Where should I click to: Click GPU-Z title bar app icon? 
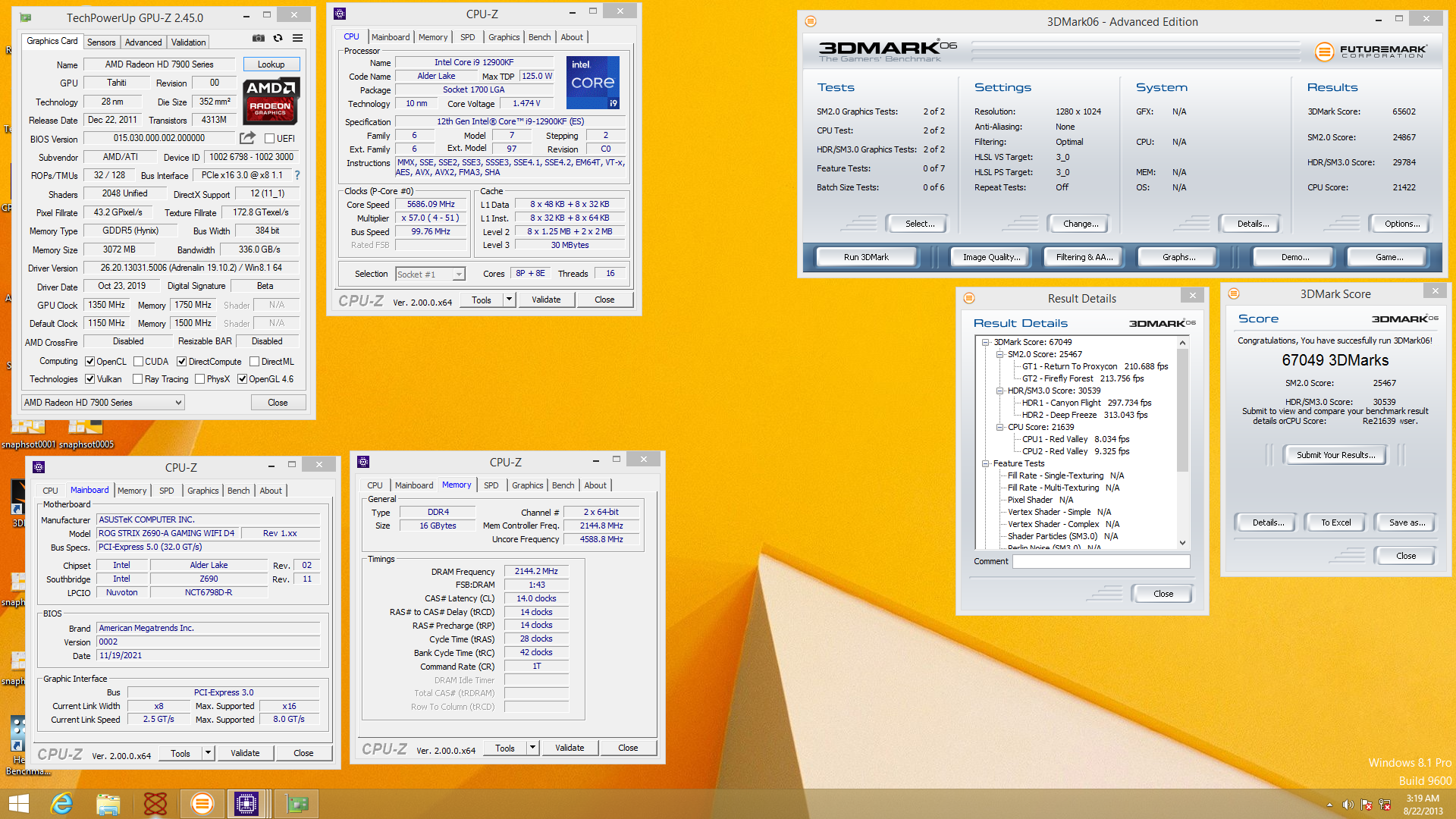pyautogui.click(x=26, y=17)
